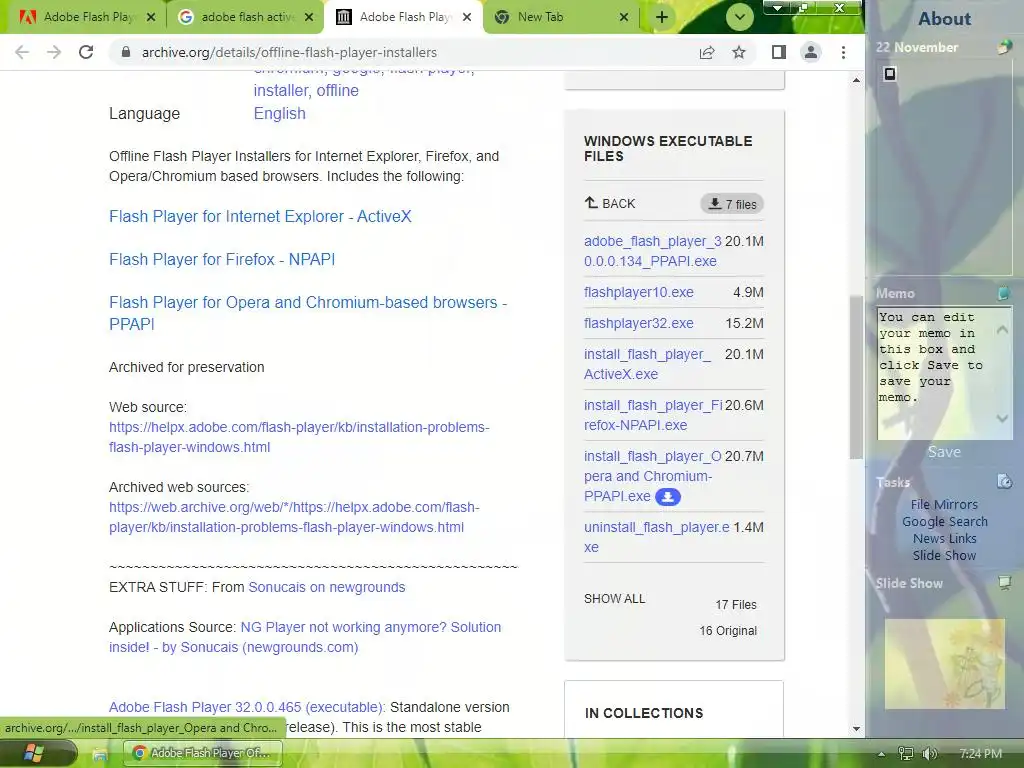1024x768 pixels.
Task: Open uninstall_flash_player.exe link
Action: pos(656,537)
